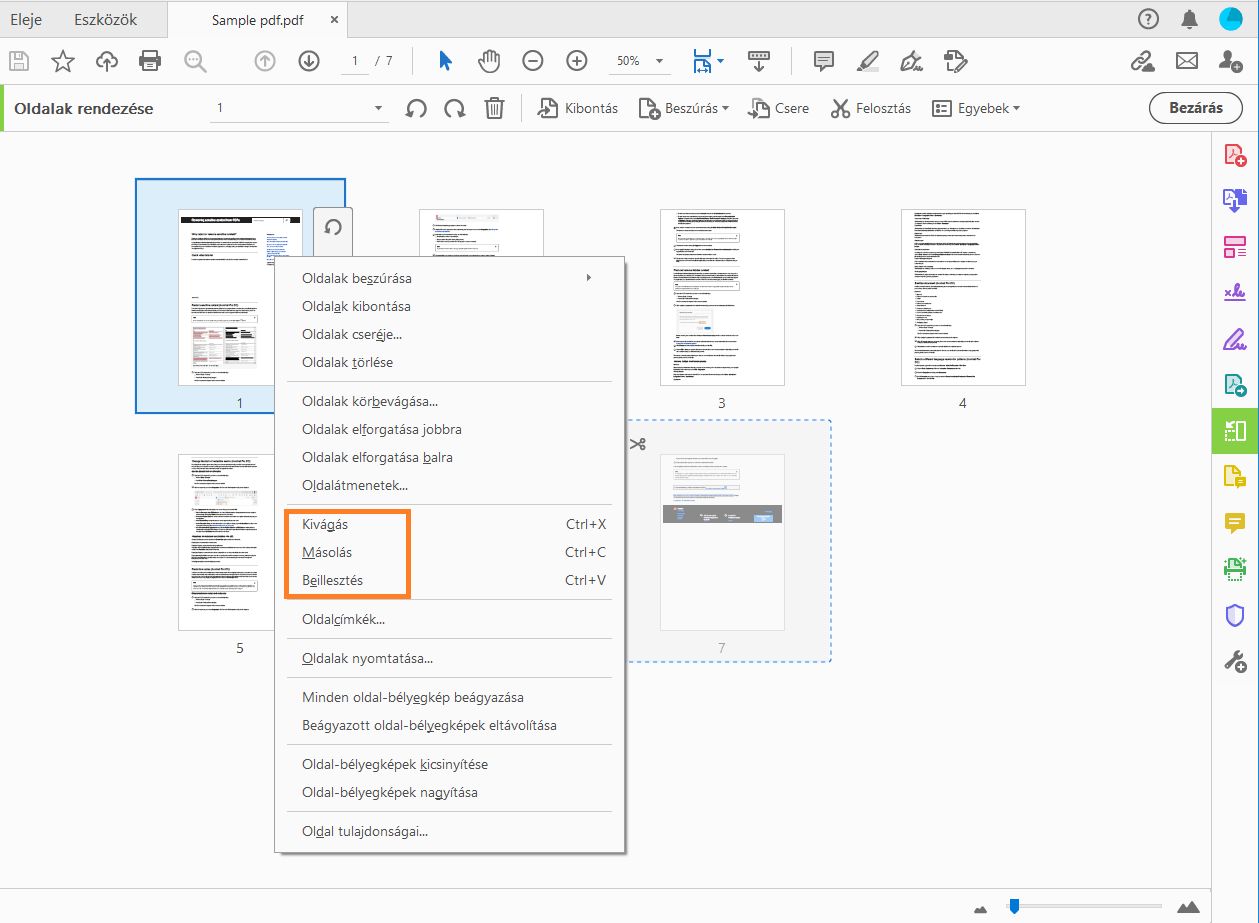
Task: Adjust the thumbnail size slider
Action: pos(1014,906)
